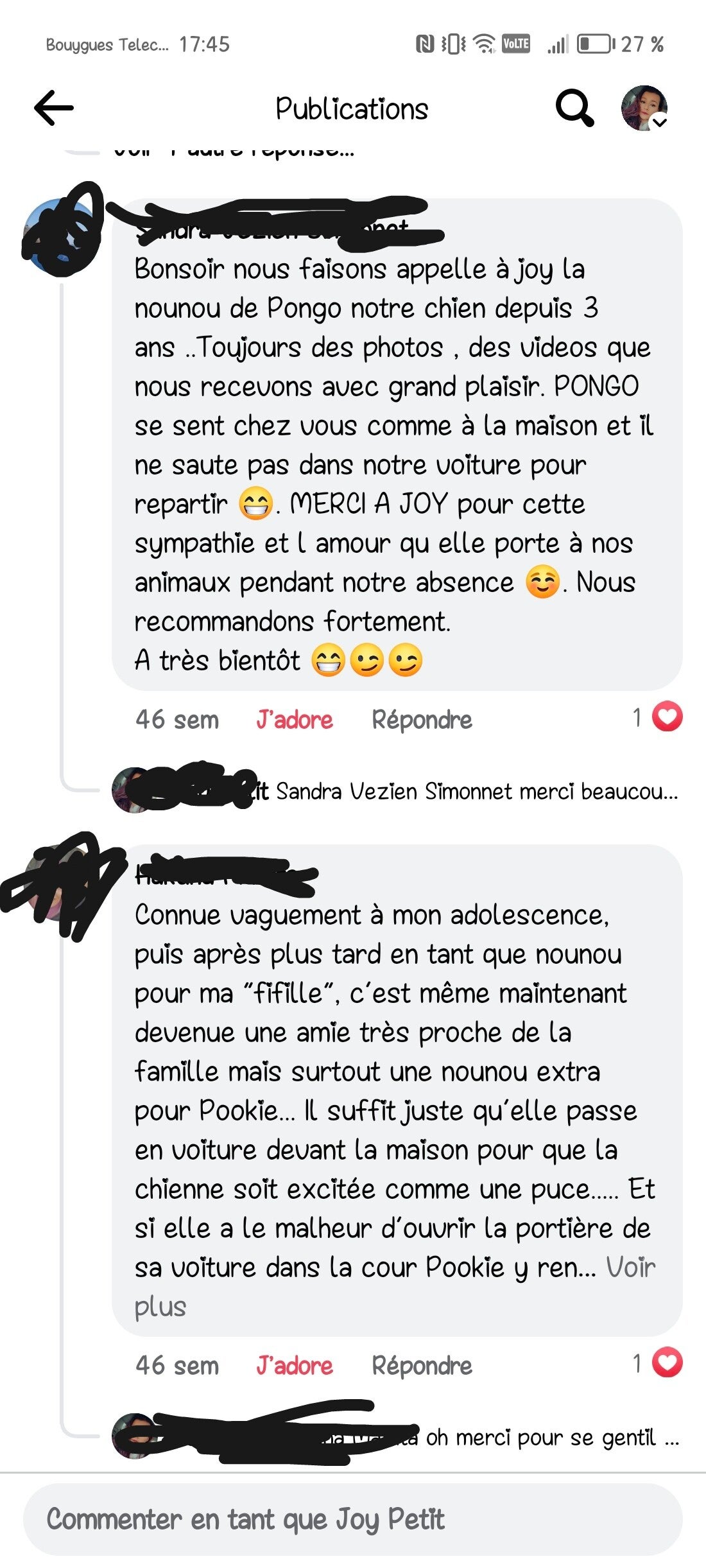Tap the 46 sem timestamp under Pongo comment

click(177, 720)
